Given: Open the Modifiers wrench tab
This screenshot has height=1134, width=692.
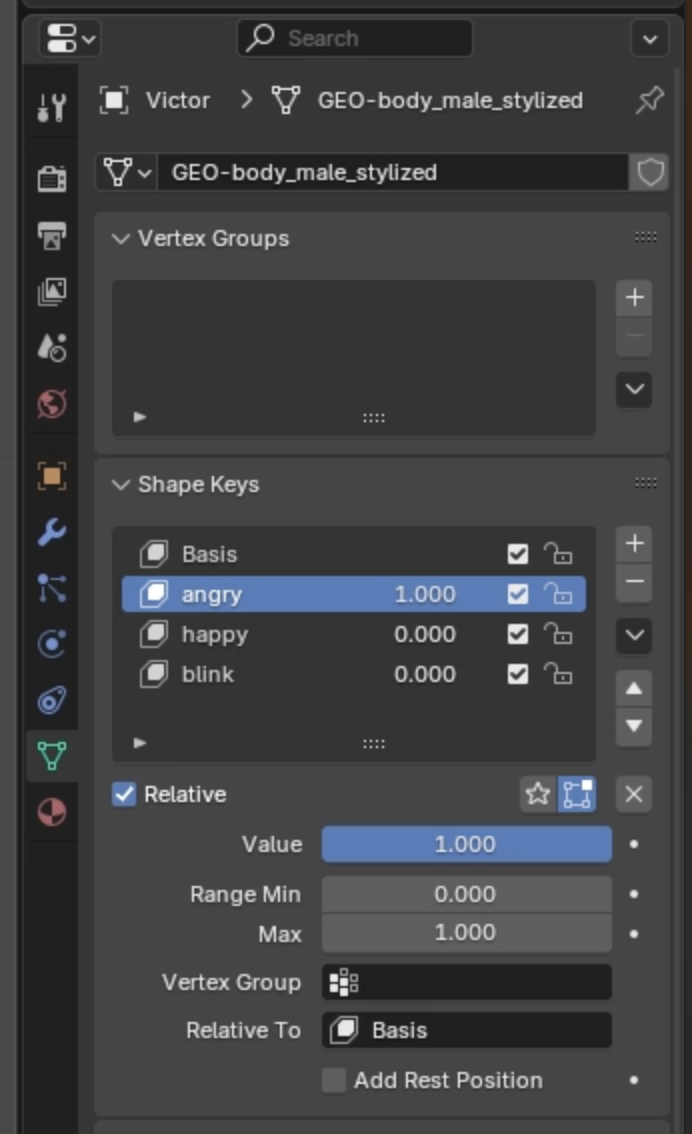Looking at the screenshot, I should tap(52, 532).
